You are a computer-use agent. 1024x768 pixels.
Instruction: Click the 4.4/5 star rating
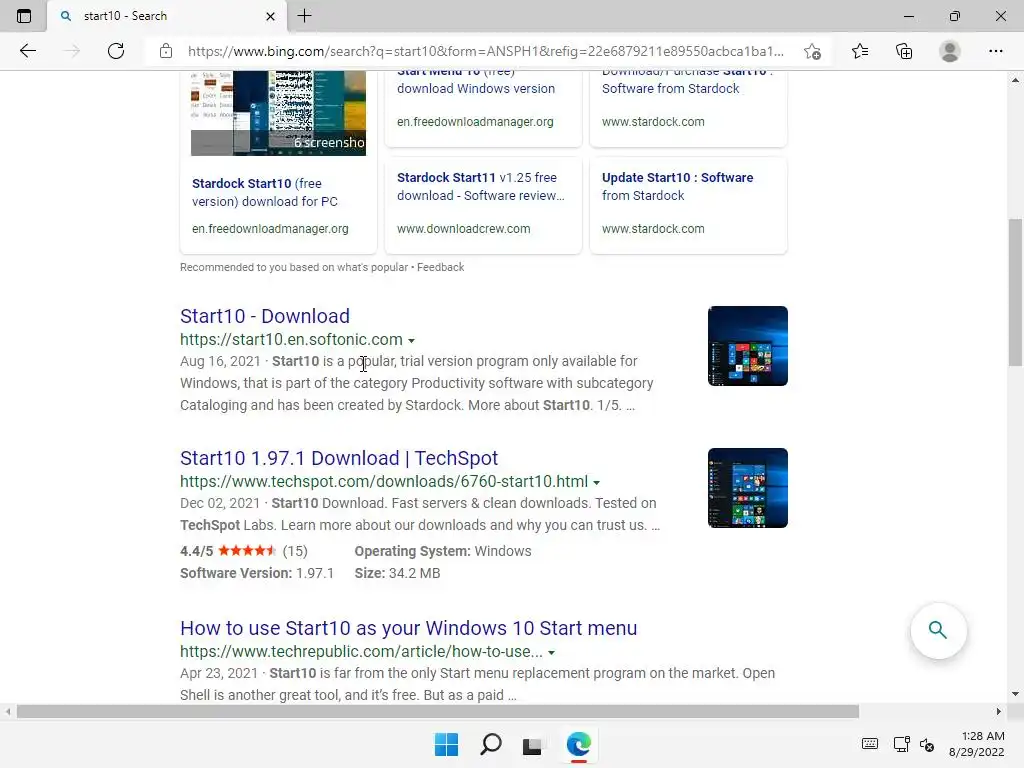point(244,551)
